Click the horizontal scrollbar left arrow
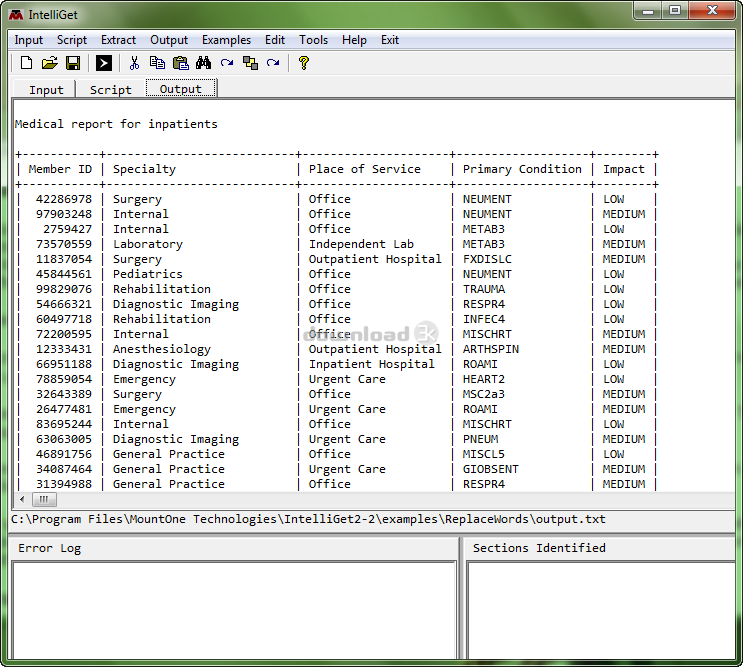743x667 pixels. (22, 499)
